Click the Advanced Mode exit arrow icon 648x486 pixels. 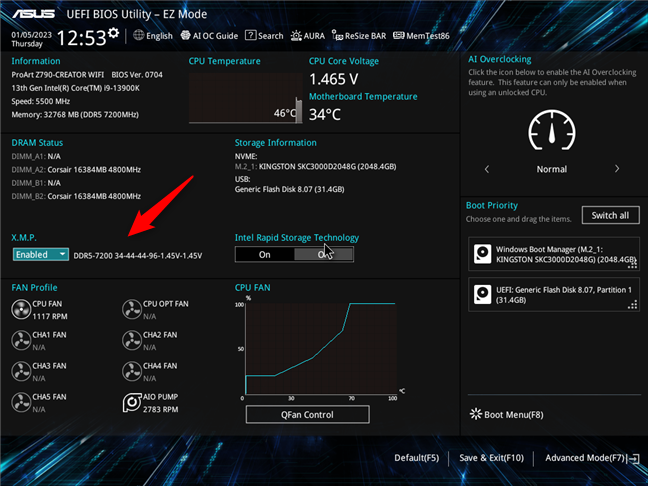coord(634,459)
